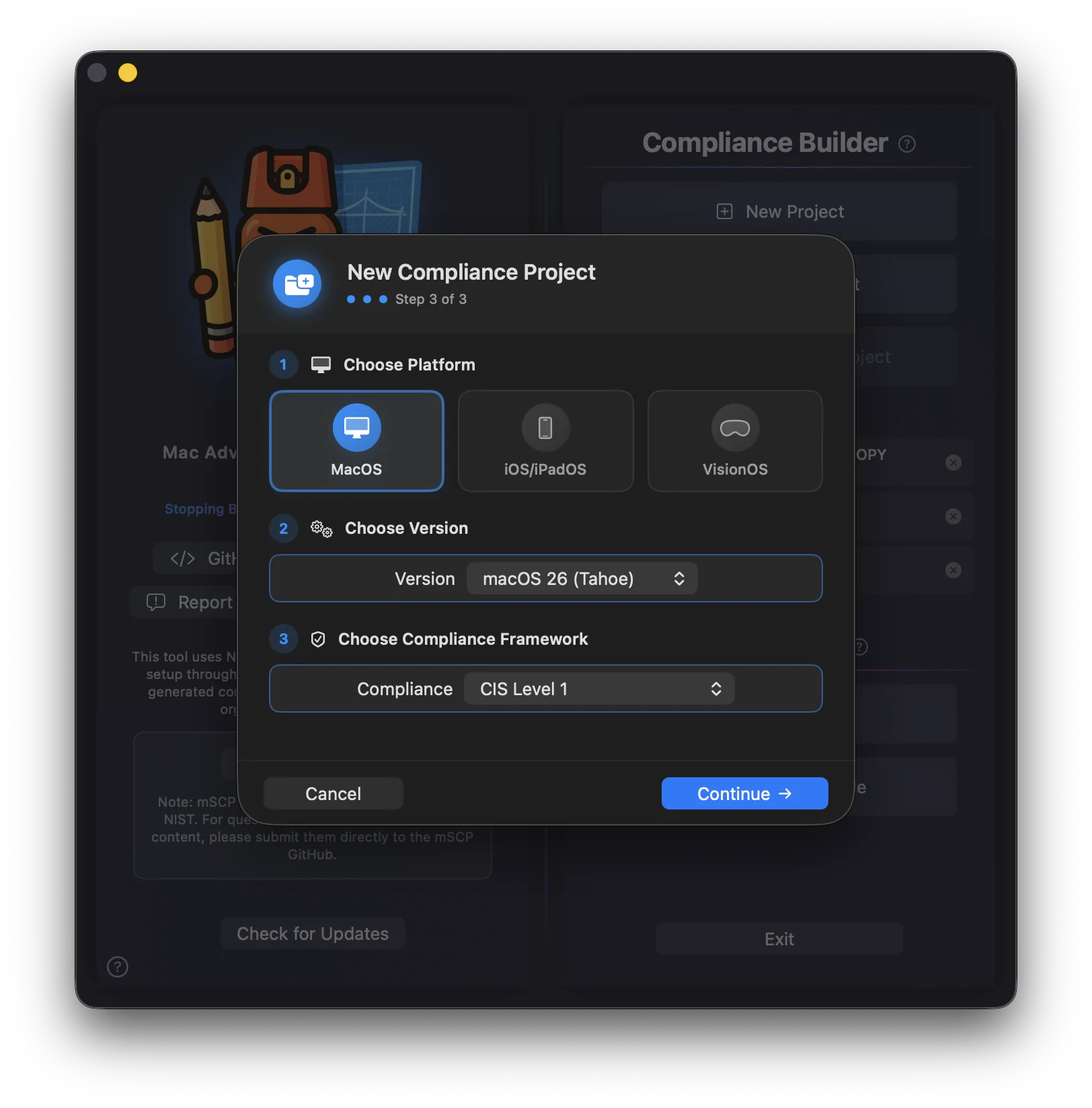
Task: Click the New Project plus icon
Action: (724, 212)
